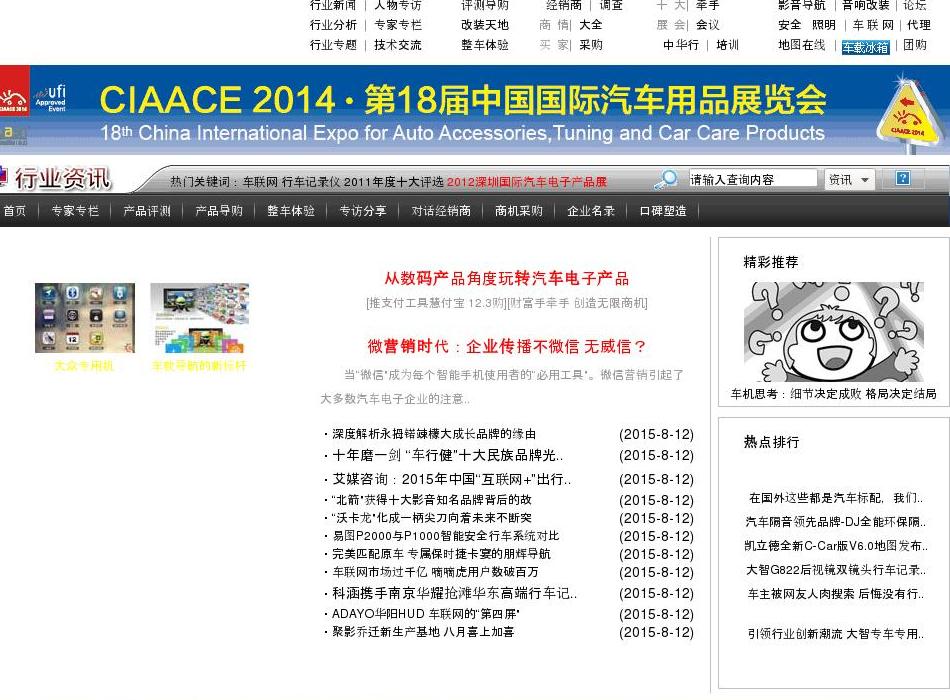This screenshot has height=700, width=950.
Task: Click the blue question mark help icon
Action: tap(903, 178)
